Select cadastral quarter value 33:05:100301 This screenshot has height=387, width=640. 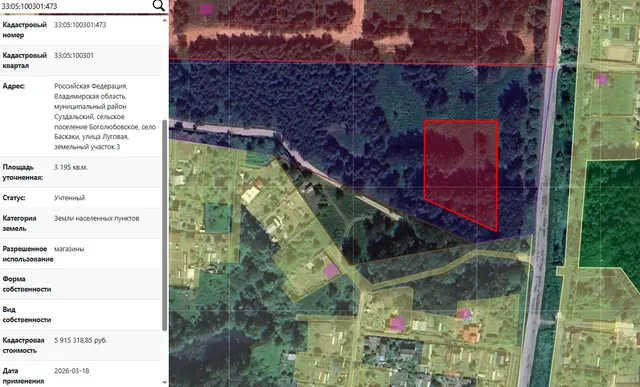pos(74,56)
